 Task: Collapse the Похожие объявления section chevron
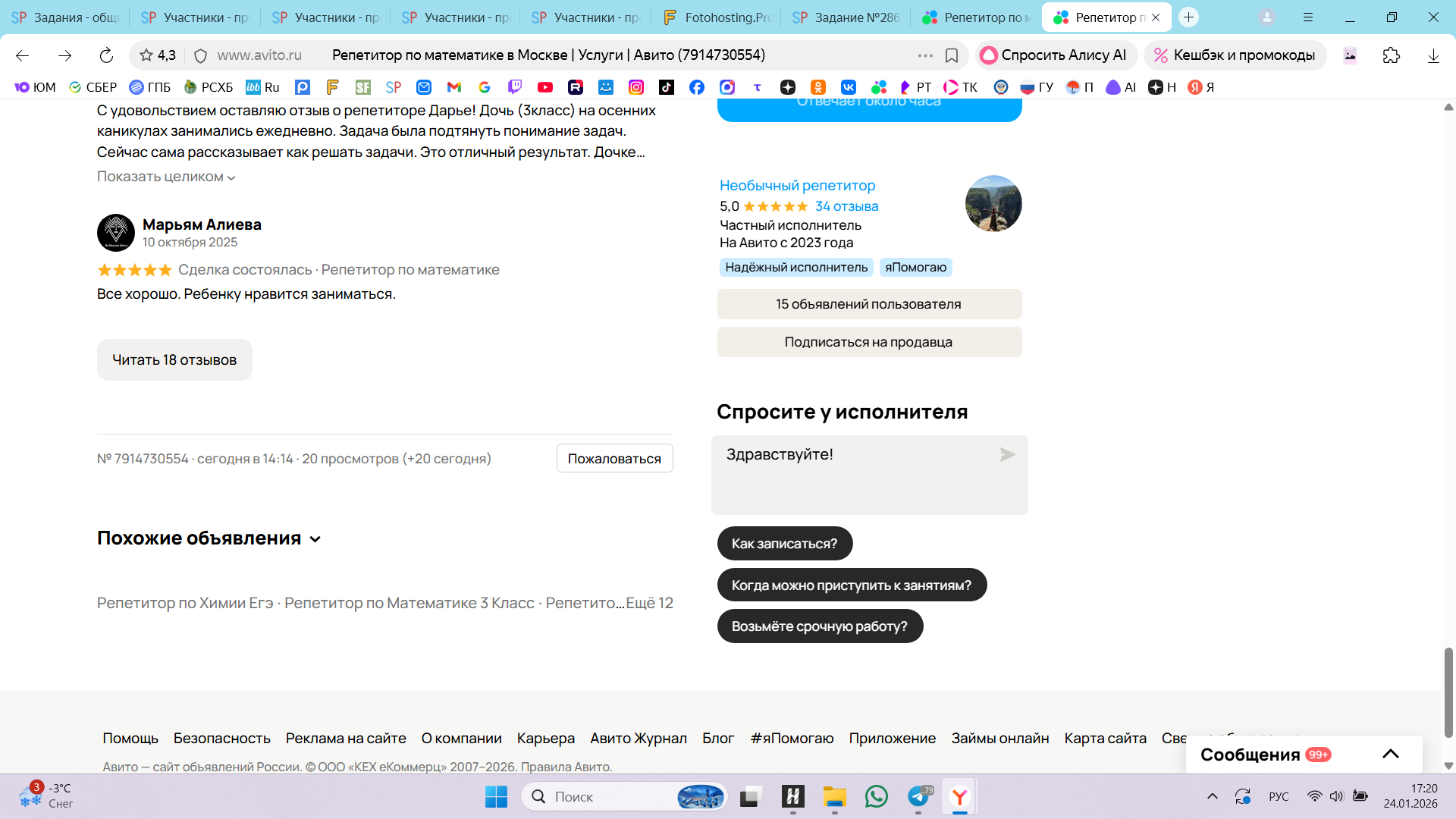315,539
